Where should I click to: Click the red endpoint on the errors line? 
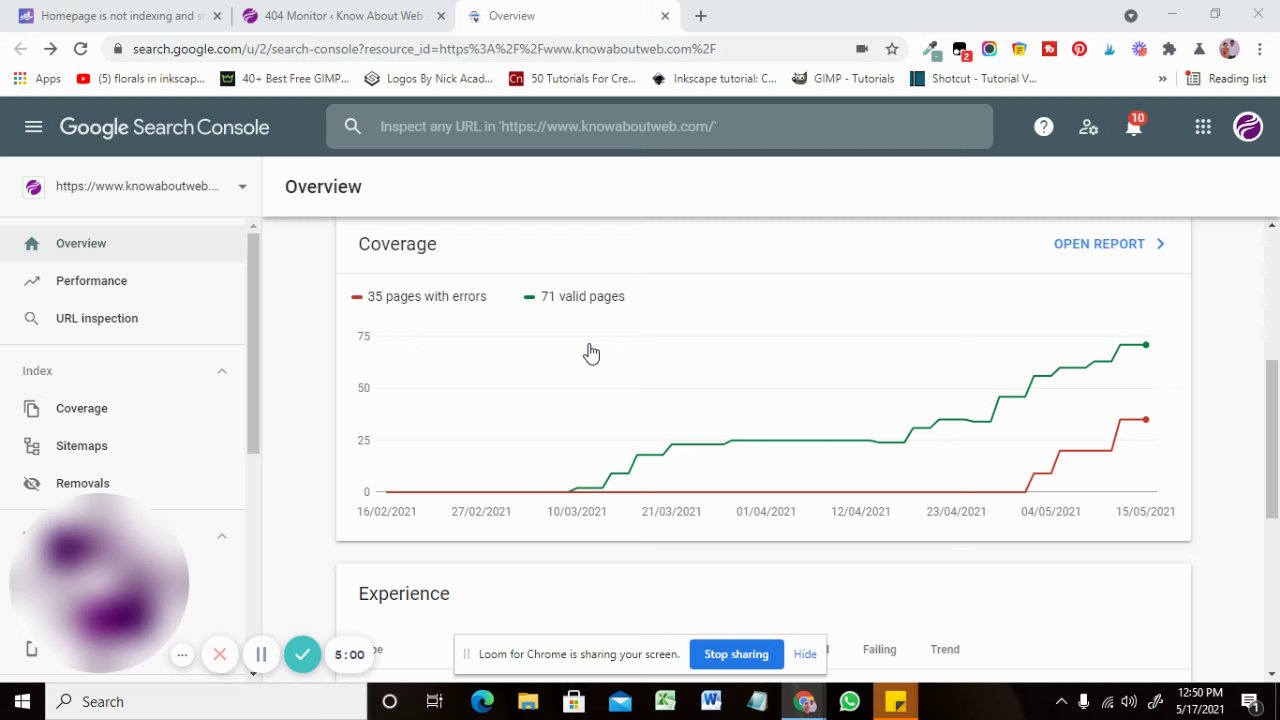[1146, 420]
